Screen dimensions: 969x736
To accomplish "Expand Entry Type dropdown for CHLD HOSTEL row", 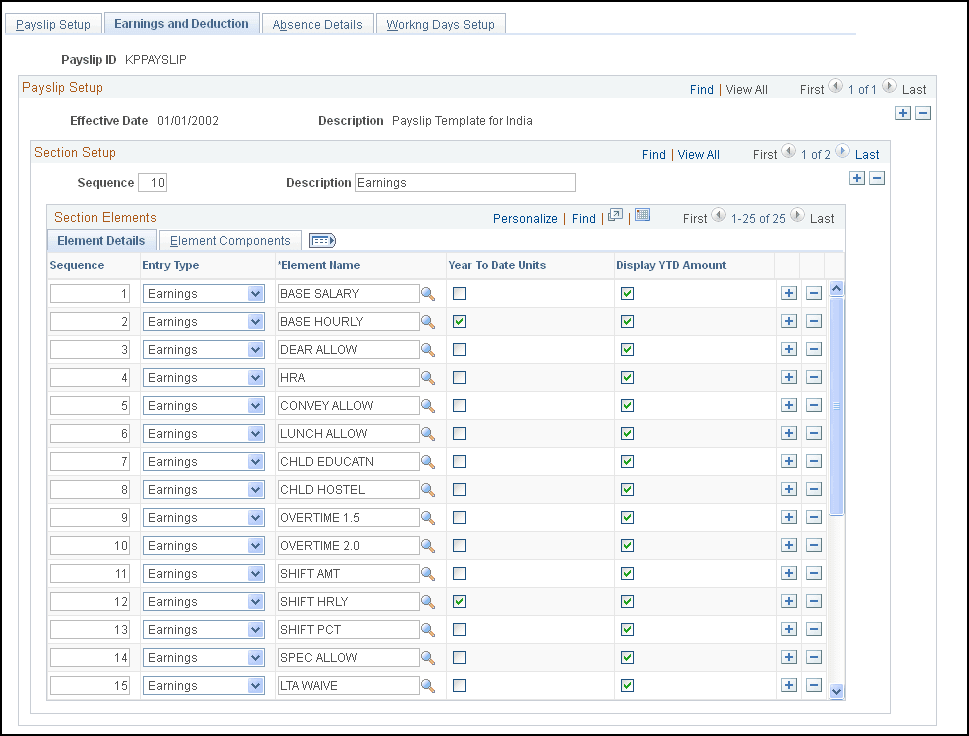I will point(255,490).
